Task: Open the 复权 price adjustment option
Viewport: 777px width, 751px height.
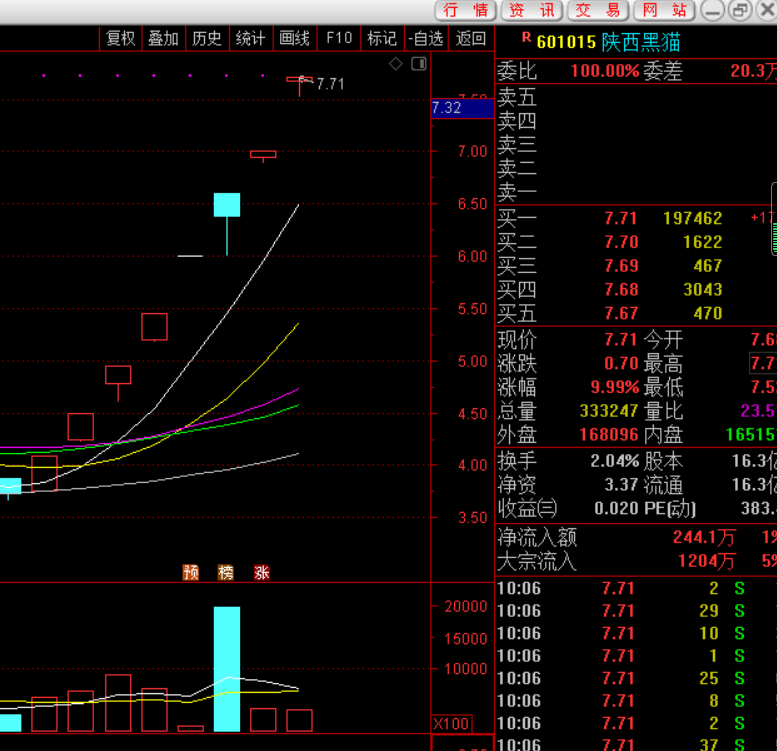Action: [x=121, y=38]
